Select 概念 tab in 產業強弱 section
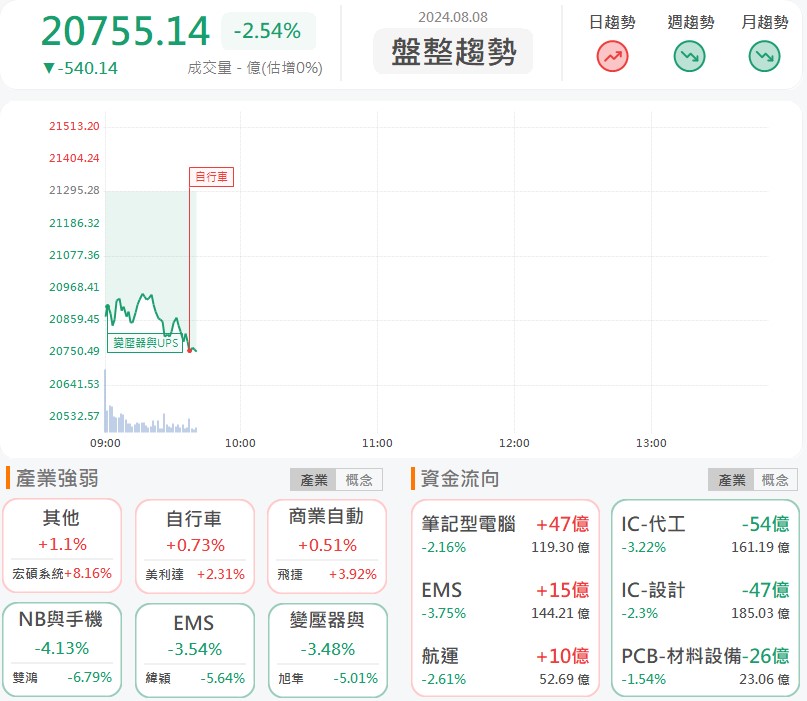 [359, 480]
